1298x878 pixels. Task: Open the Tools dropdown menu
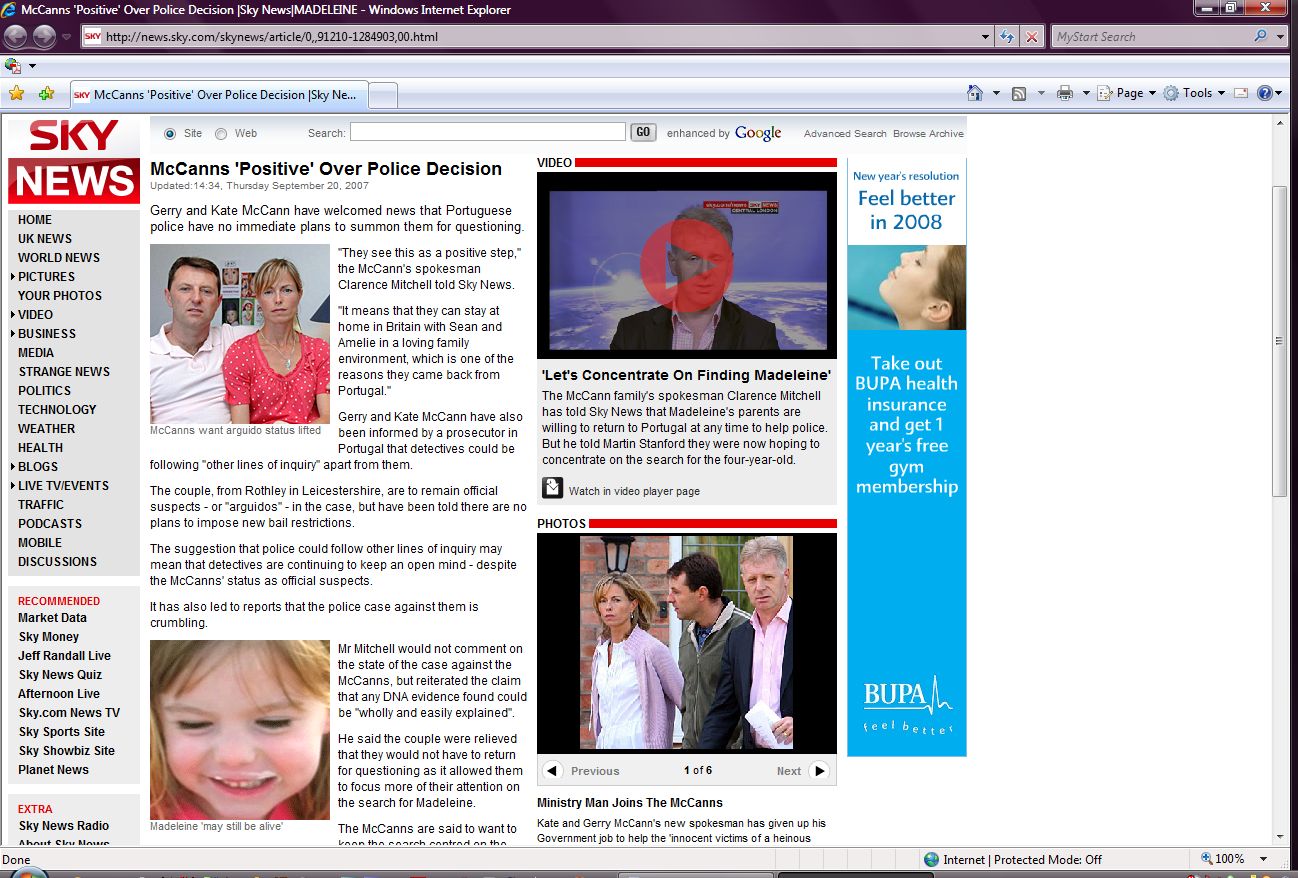coord(1196,93)
